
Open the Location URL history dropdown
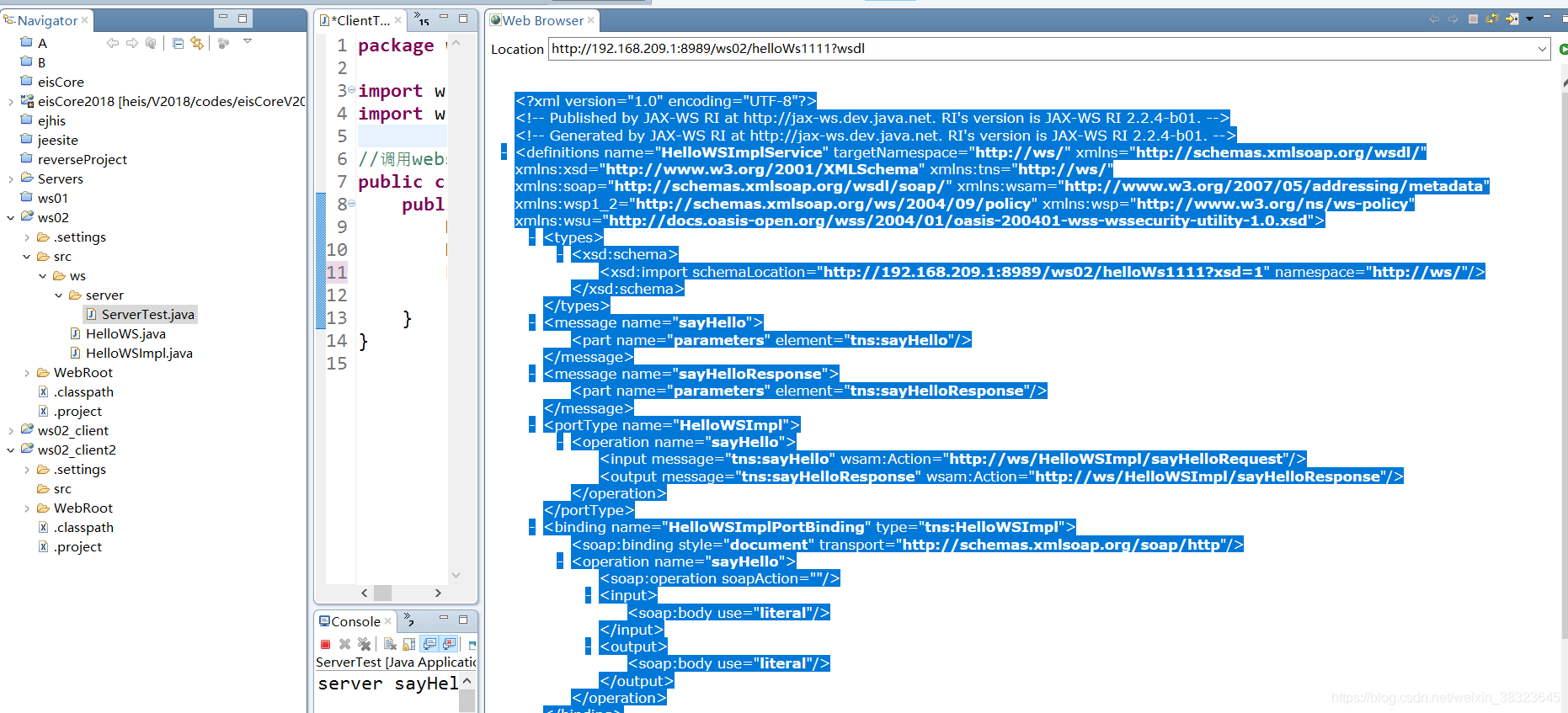point(1542,49)
